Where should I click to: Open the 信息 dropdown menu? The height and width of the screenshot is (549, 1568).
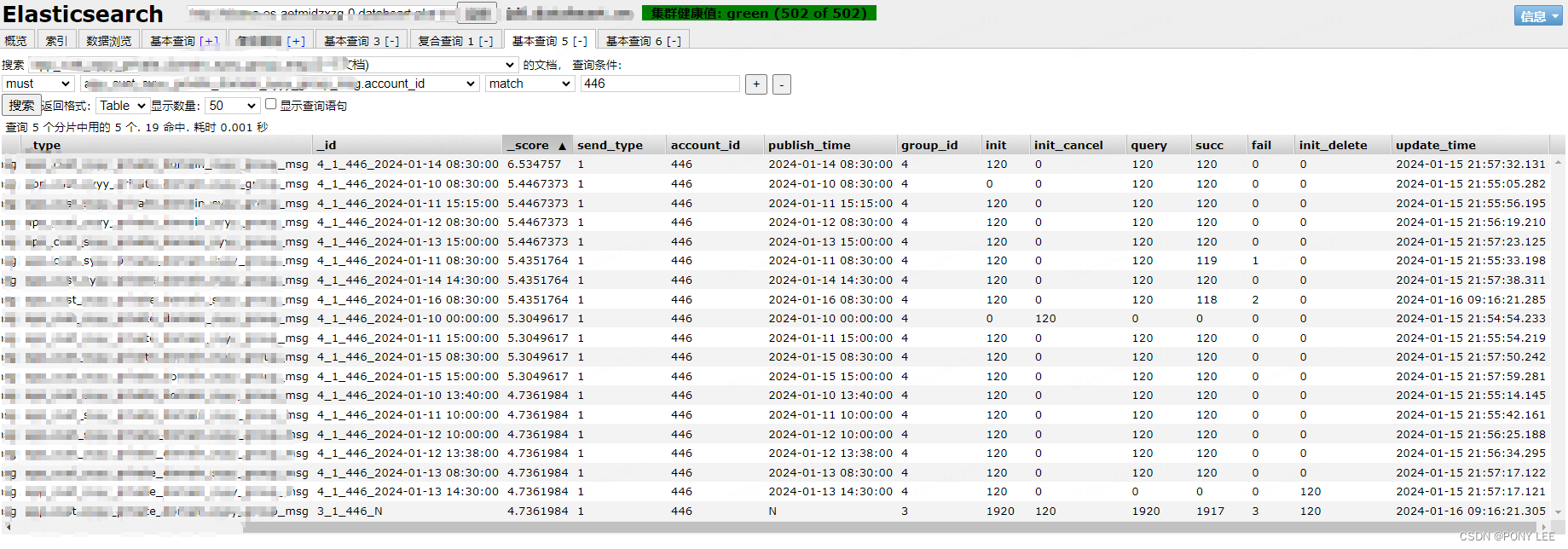1539,15
